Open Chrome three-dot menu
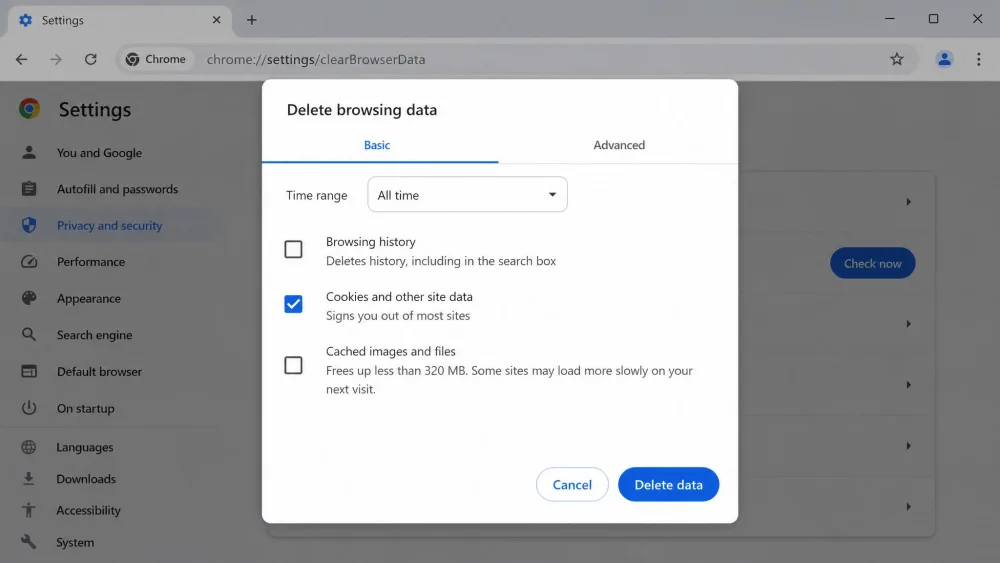This screenshot has width=1000, height=563. (978, 59)
